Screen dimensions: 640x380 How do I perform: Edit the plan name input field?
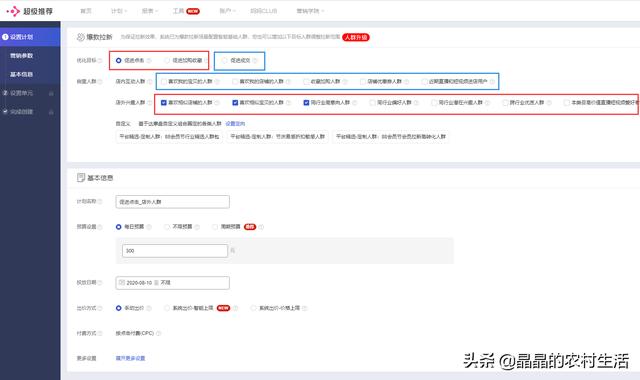173,202
